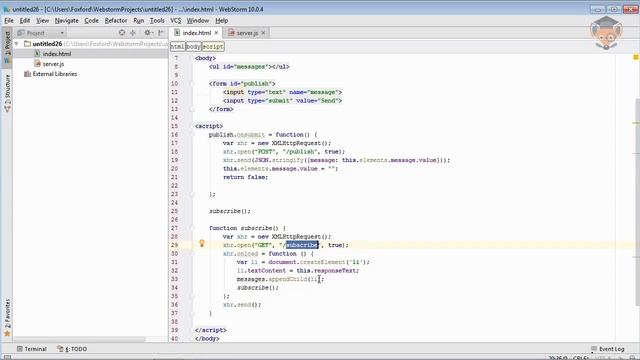Switch to the index.html editor tab

196,33
